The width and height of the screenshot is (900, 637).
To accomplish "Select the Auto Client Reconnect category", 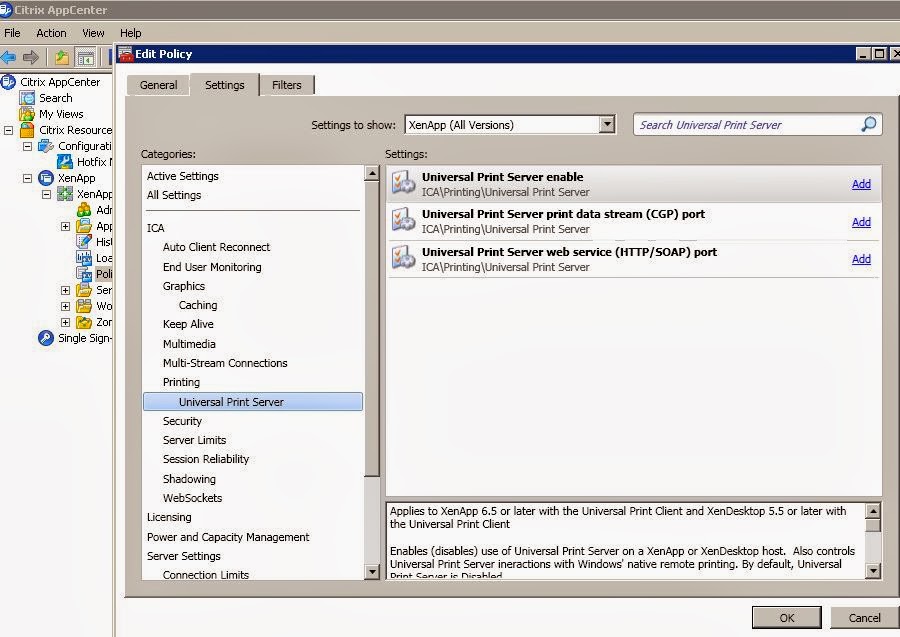I will [216, 247].
